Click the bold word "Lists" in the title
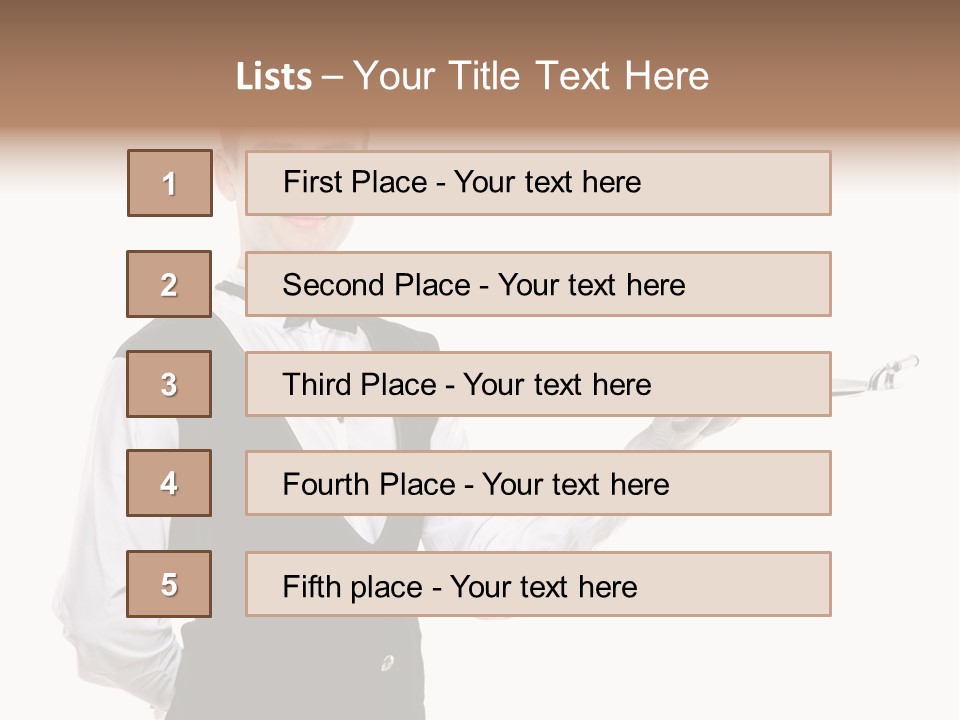960x720 pixels. point(274,77)
